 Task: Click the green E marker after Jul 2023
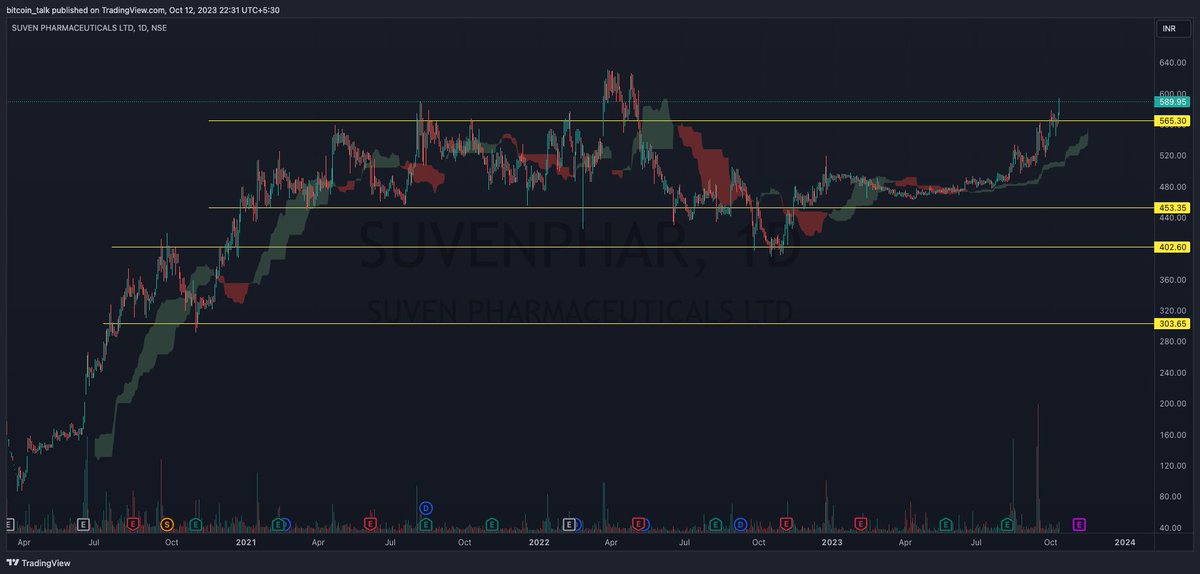coord(1006,524)
